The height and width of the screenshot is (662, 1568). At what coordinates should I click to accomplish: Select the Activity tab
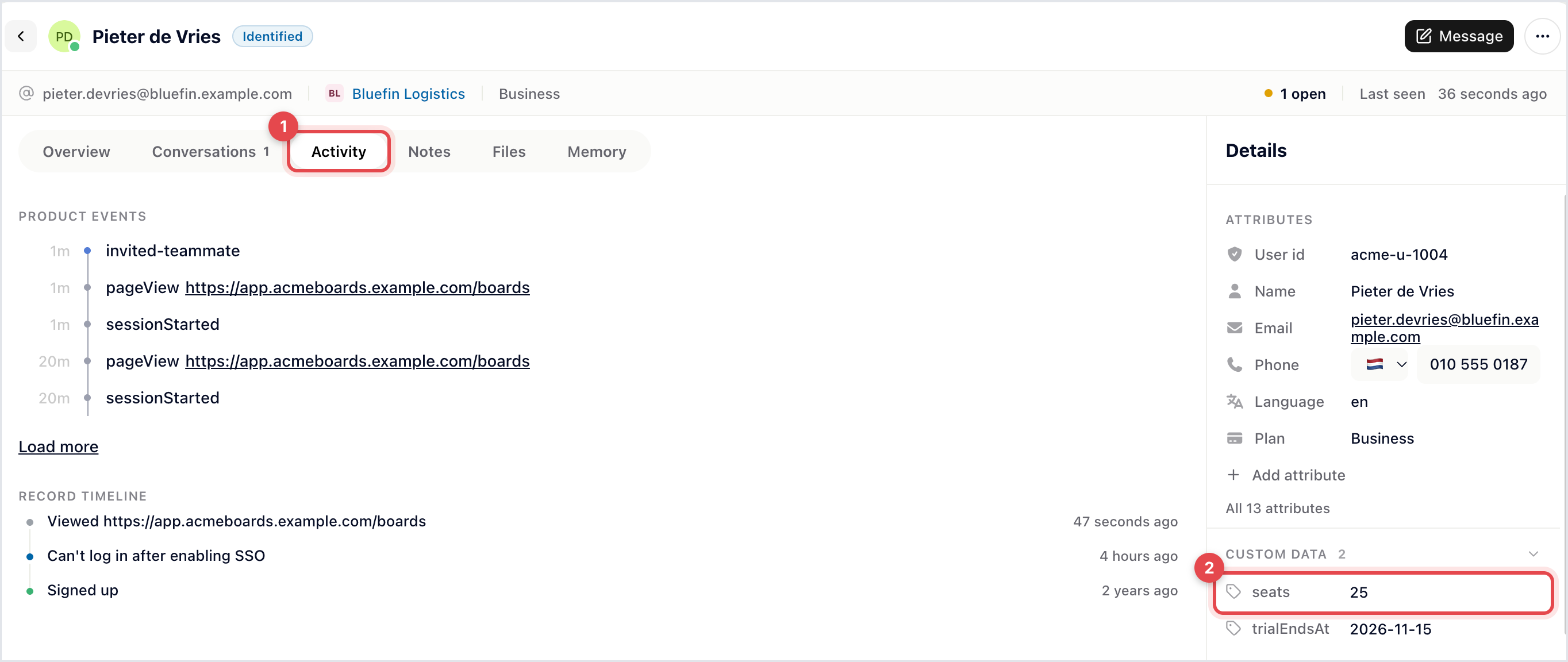(x=339, y=152)
